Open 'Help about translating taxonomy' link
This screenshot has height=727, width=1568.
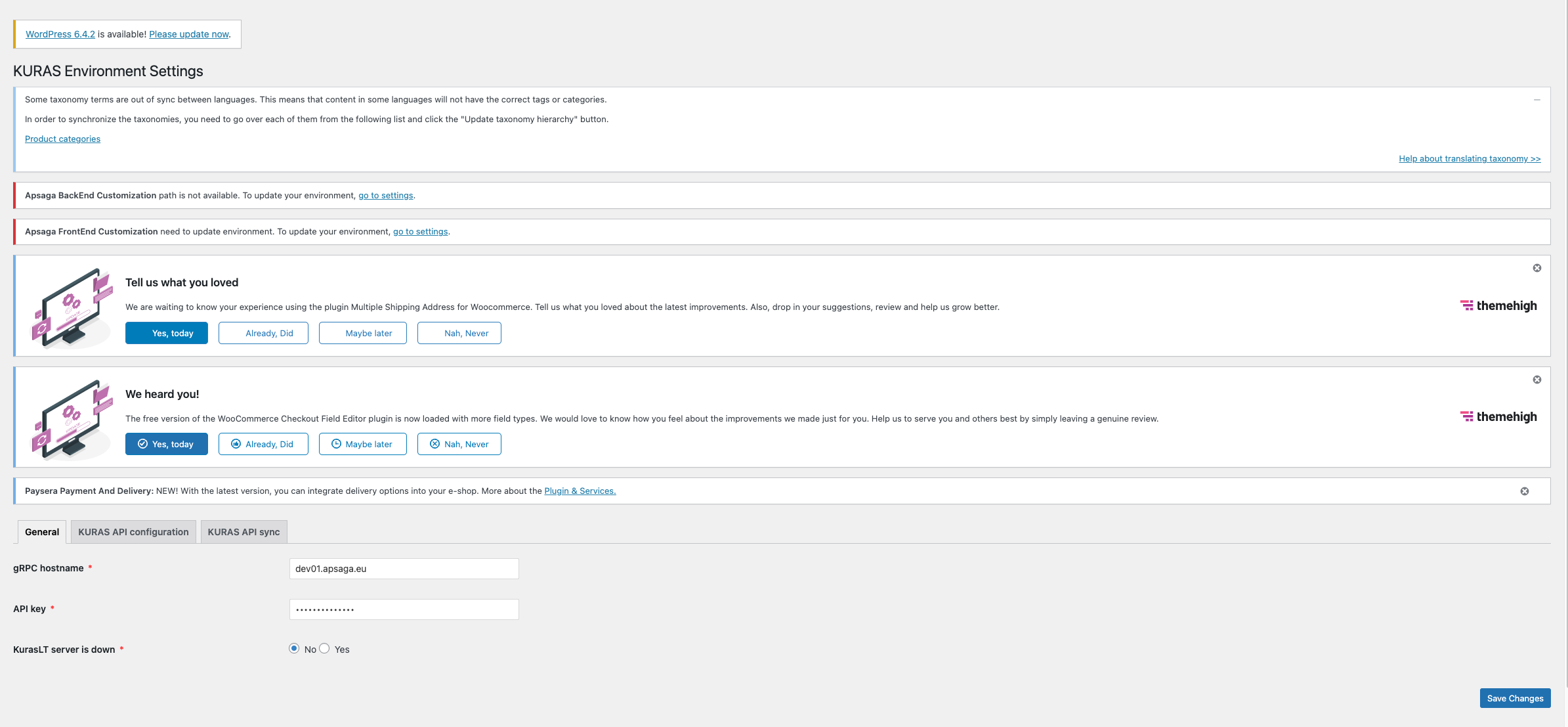click(x=1470, y=158)
